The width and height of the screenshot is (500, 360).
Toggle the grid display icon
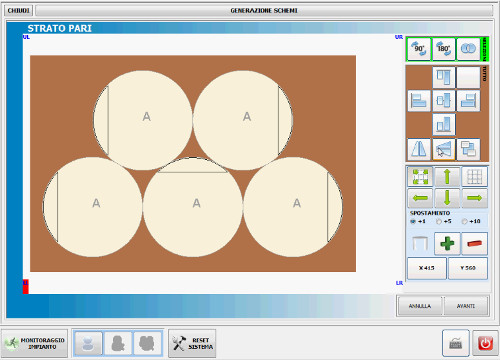click(475, 177)
